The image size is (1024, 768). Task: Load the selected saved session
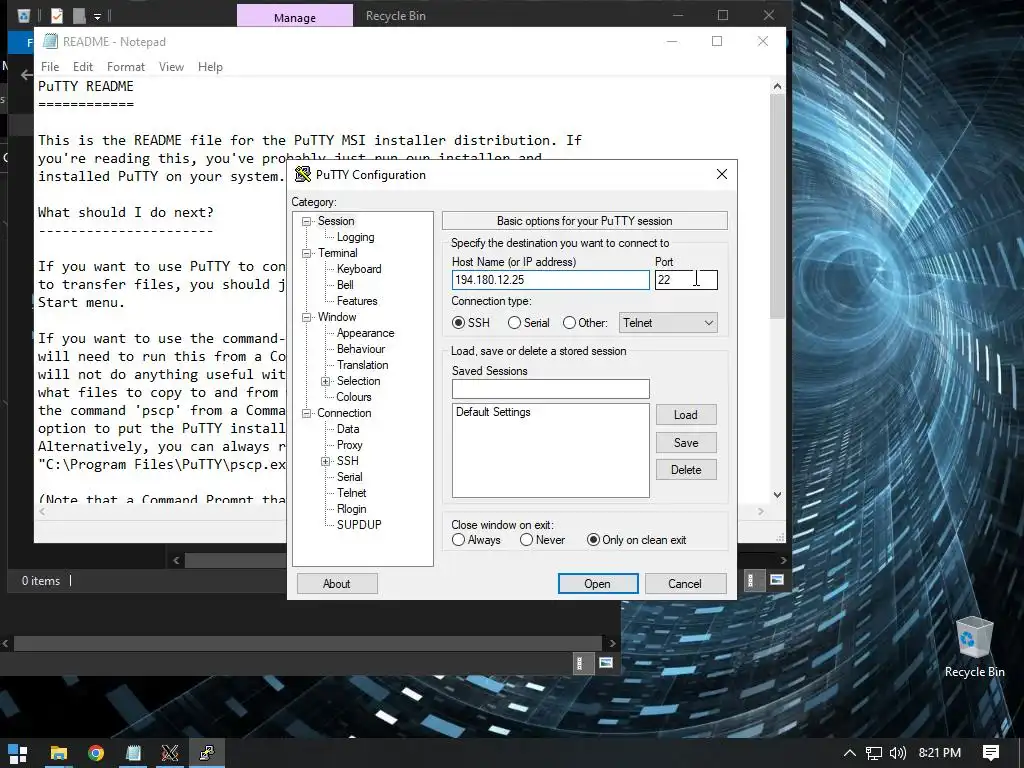tap(686, 415)
